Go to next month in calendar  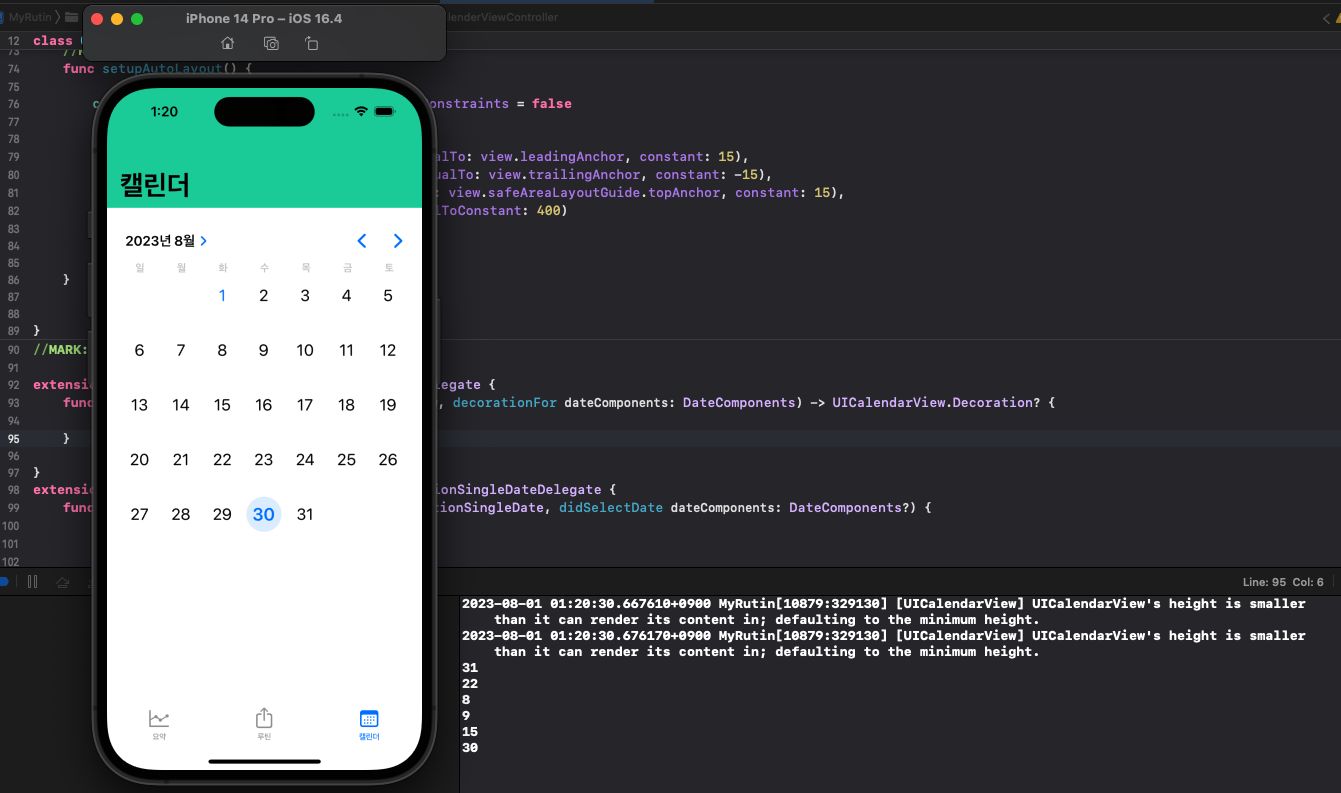tap(398, 241)
